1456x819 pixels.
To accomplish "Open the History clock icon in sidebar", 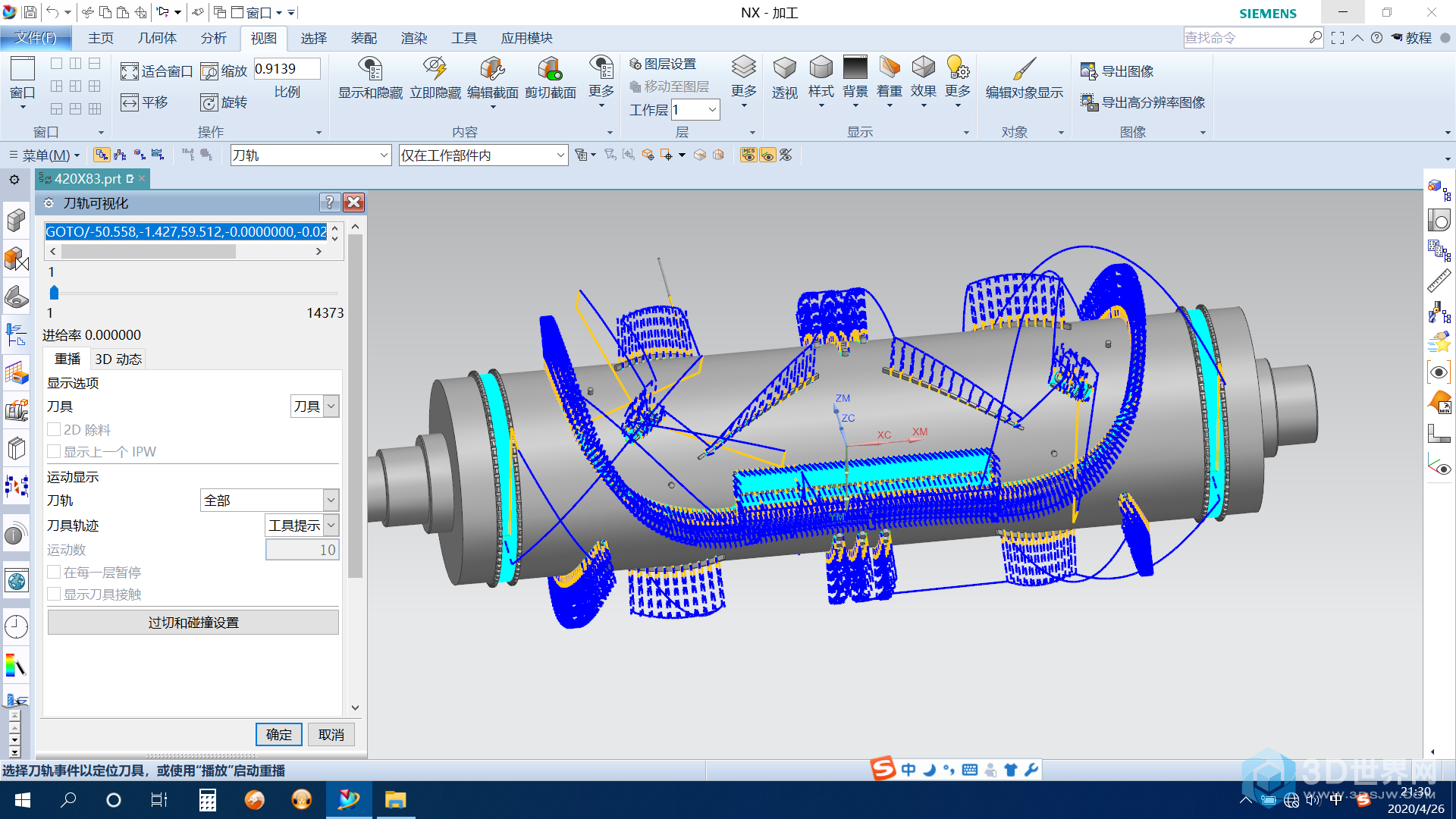I will [x=16, y=627].
